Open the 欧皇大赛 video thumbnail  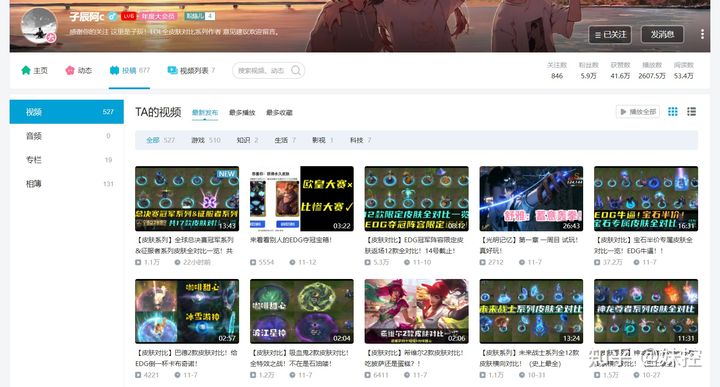[x=302, y=198]
